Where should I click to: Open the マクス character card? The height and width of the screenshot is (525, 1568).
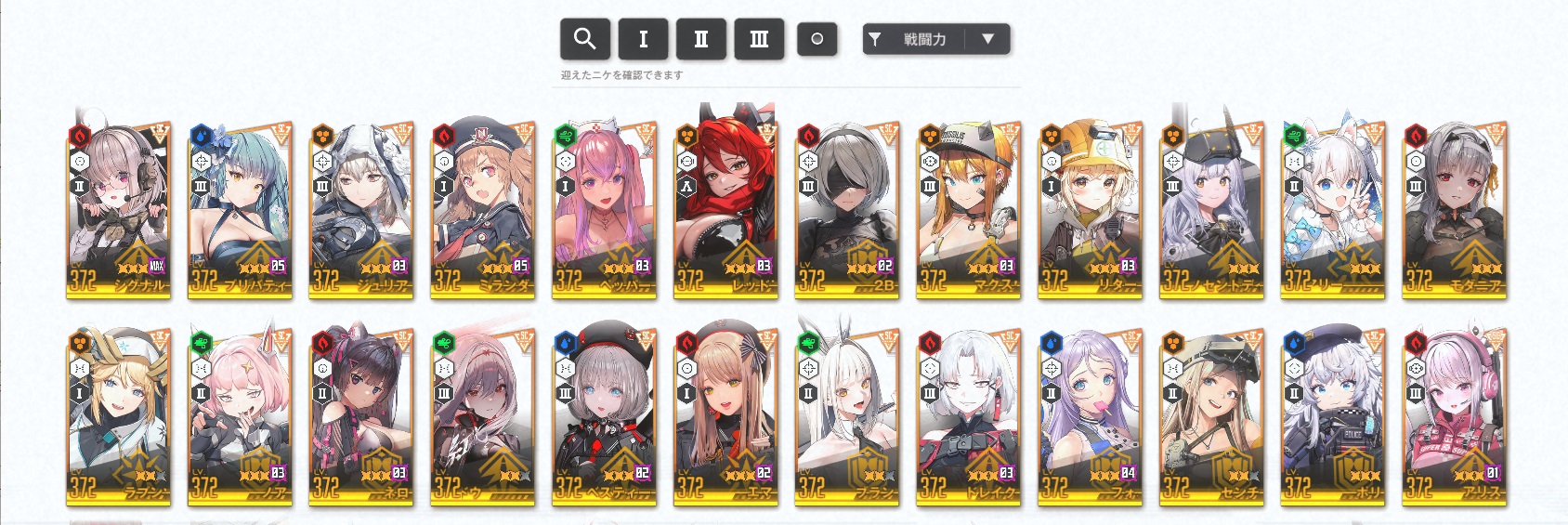[x=969, y=210]
